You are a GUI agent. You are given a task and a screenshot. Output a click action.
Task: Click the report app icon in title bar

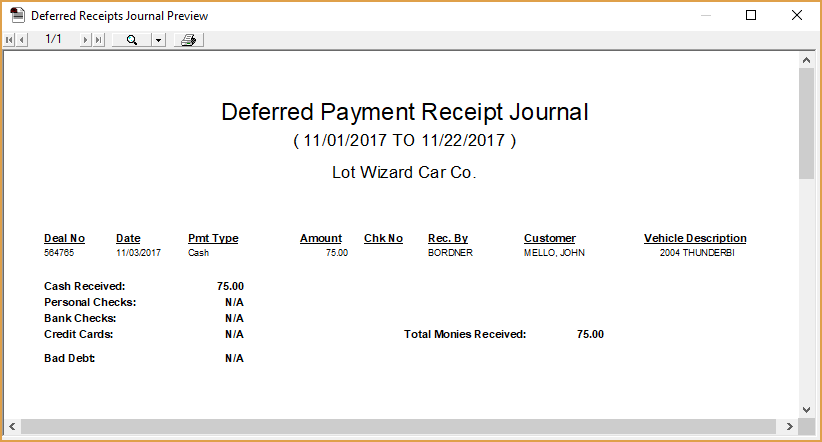[17, 16]
